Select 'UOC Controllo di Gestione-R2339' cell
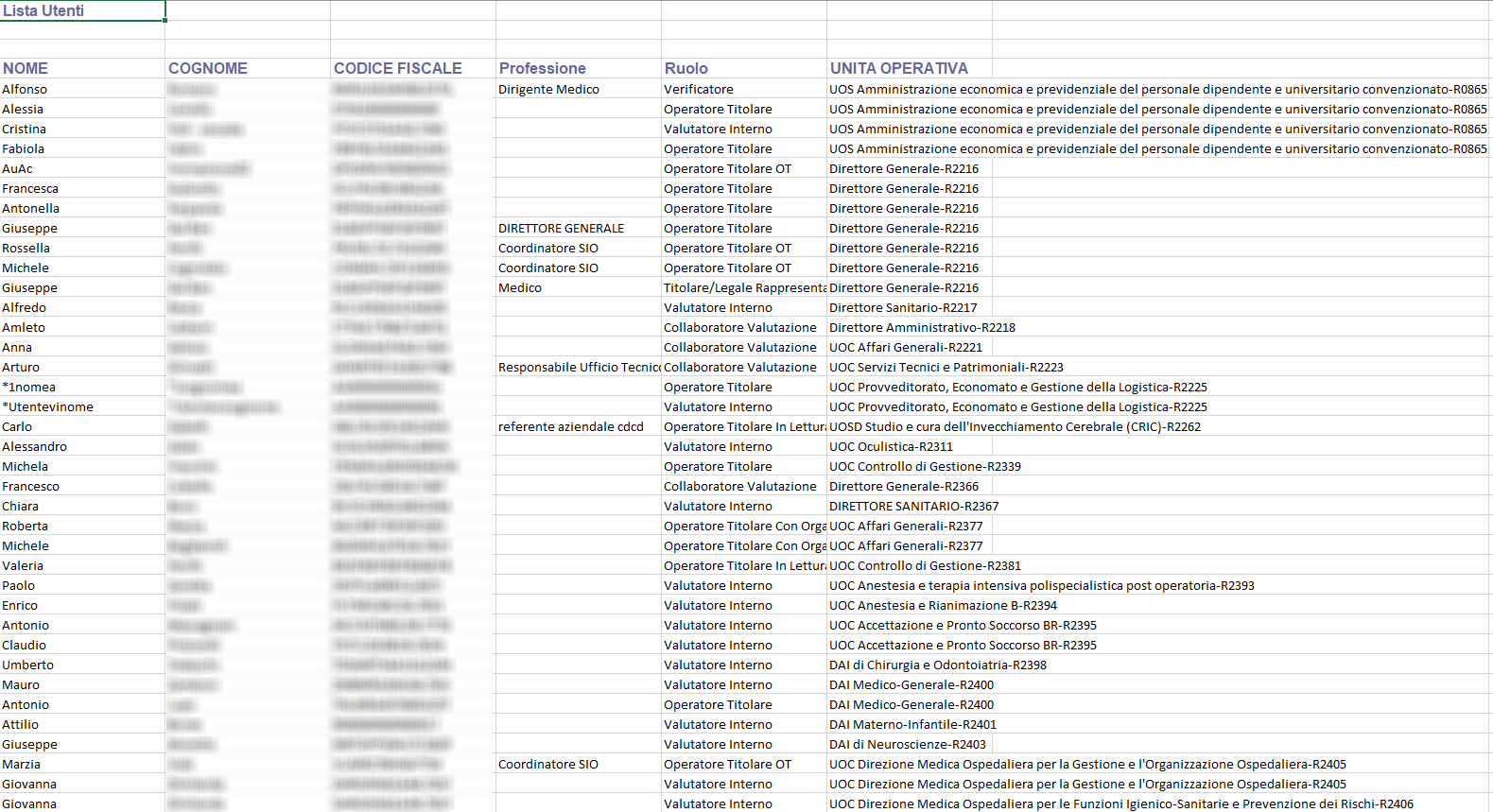This screenshot has height=812, width=1493. (925, 466)
